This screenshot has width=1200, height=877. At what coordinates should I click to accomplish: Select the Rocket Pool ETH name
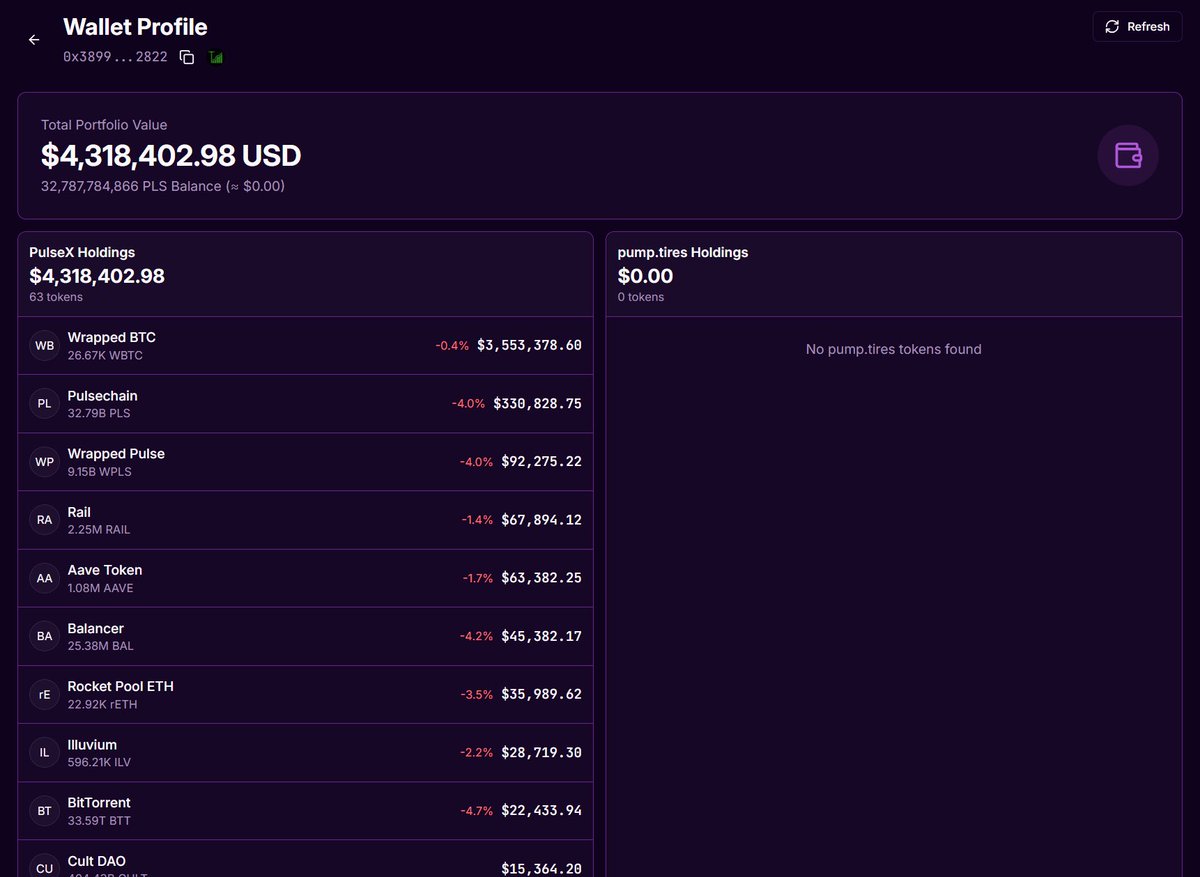click(x=121, y=686)
